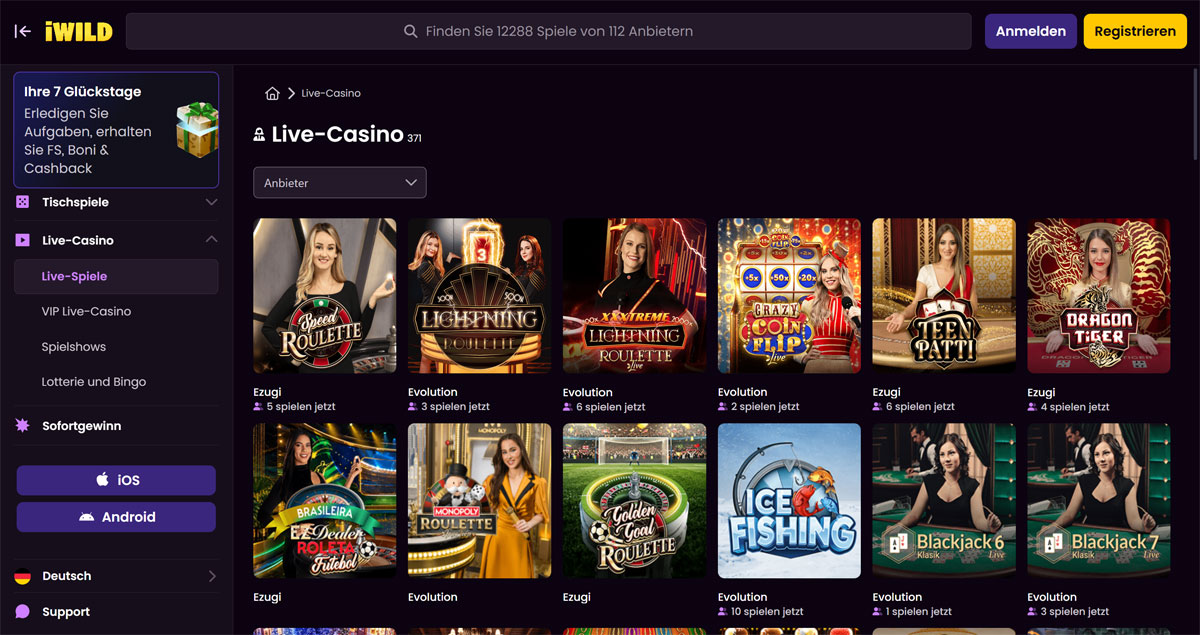Screen dimensions: 1200x635
Task: Open VIP Live-Casino category
Action: (86, 311)
